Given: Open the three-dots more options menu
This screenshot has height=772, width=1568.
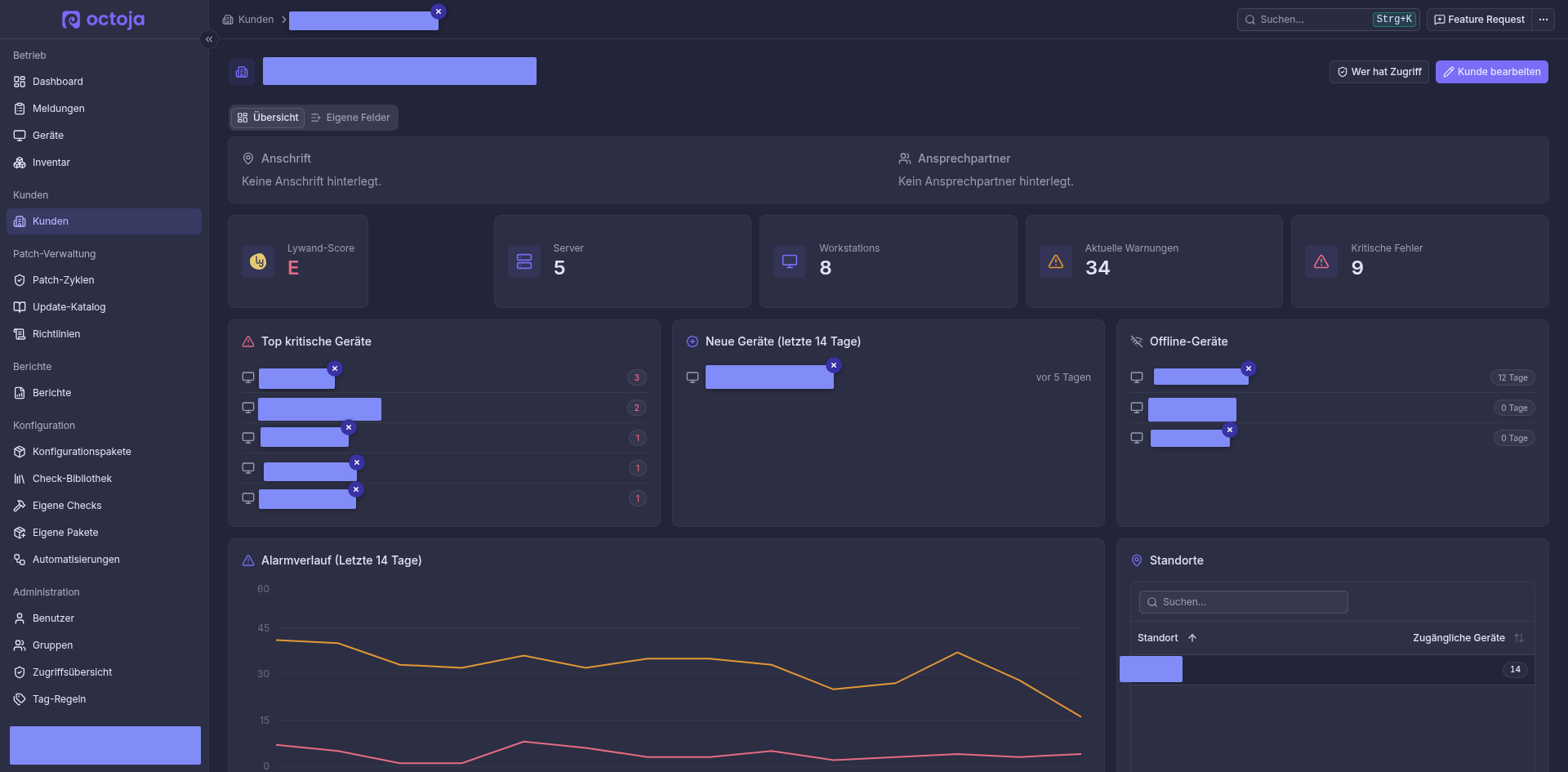Looking at the screenshot, I should (x=1543, y=20).
